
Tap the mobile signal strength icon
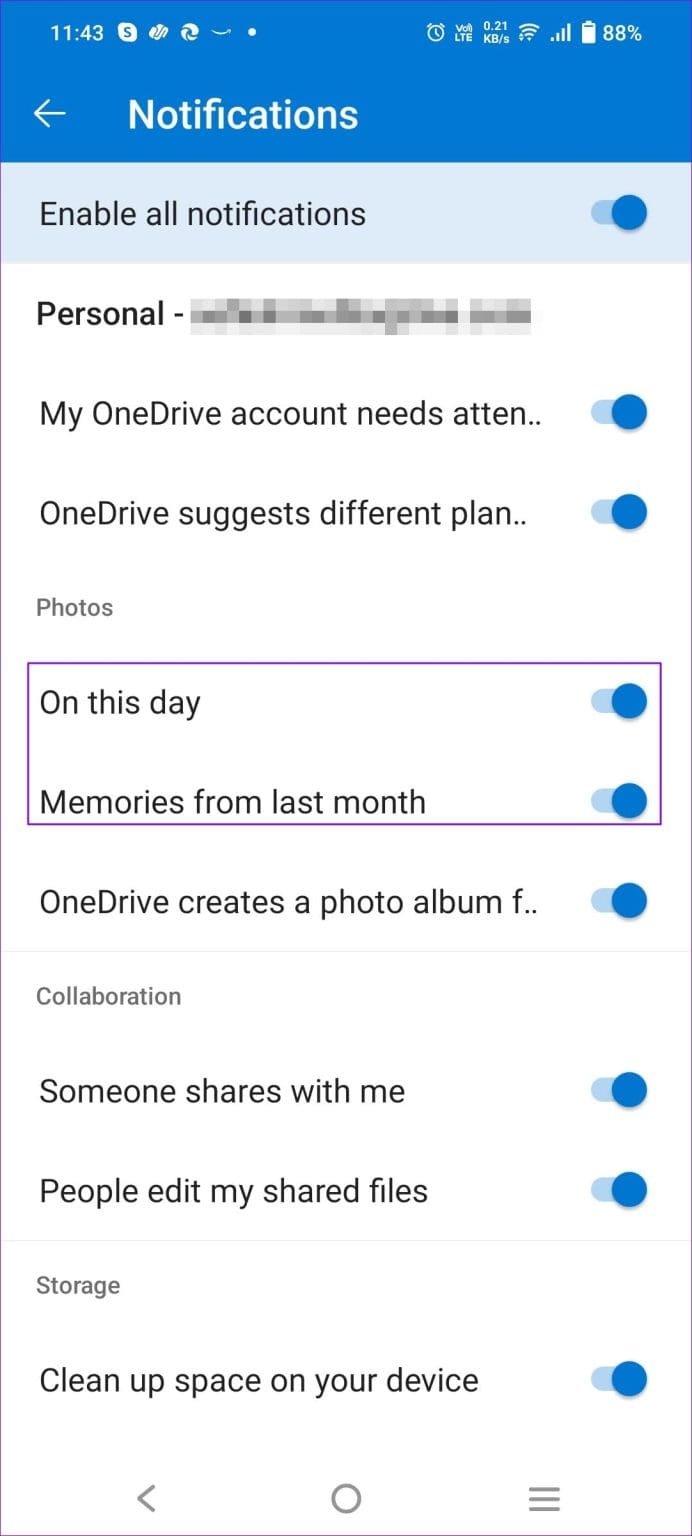coord(560,33)
